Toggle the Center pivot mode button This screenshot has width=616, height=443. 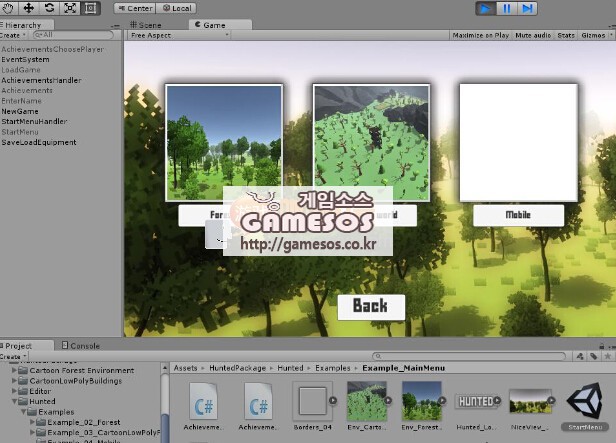tap(135, 8)
